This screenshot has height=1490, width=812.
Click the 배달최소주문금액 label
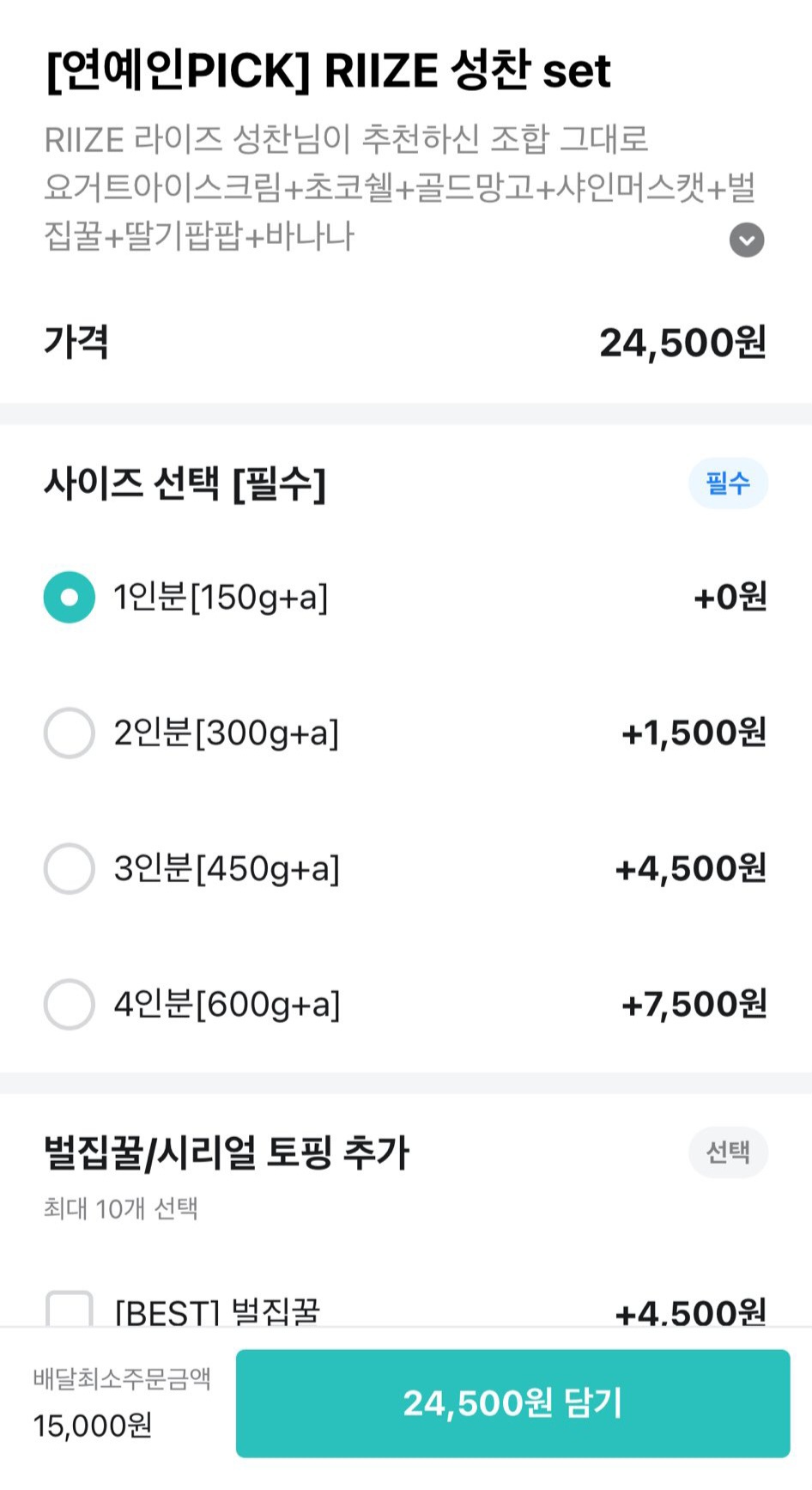[122, 1378]
